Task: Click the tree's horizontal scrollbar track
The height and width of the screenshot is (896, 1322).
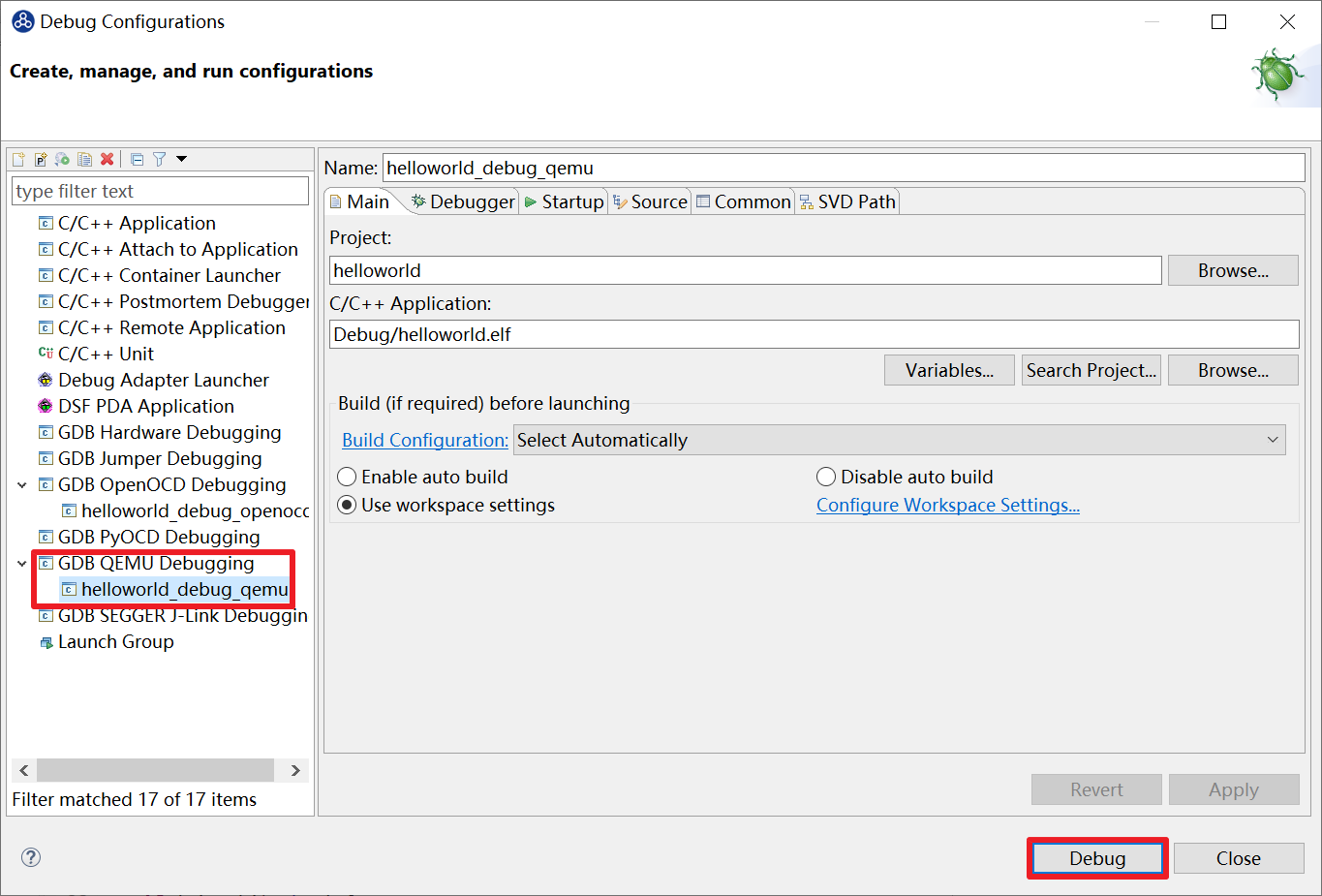Action: click(155, 770)
